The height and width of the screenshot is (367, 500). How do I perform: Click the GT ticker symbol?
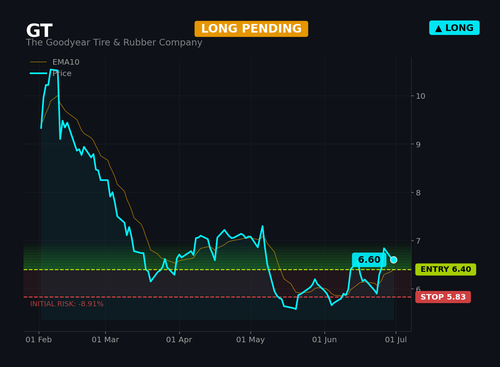pos(39,31)
